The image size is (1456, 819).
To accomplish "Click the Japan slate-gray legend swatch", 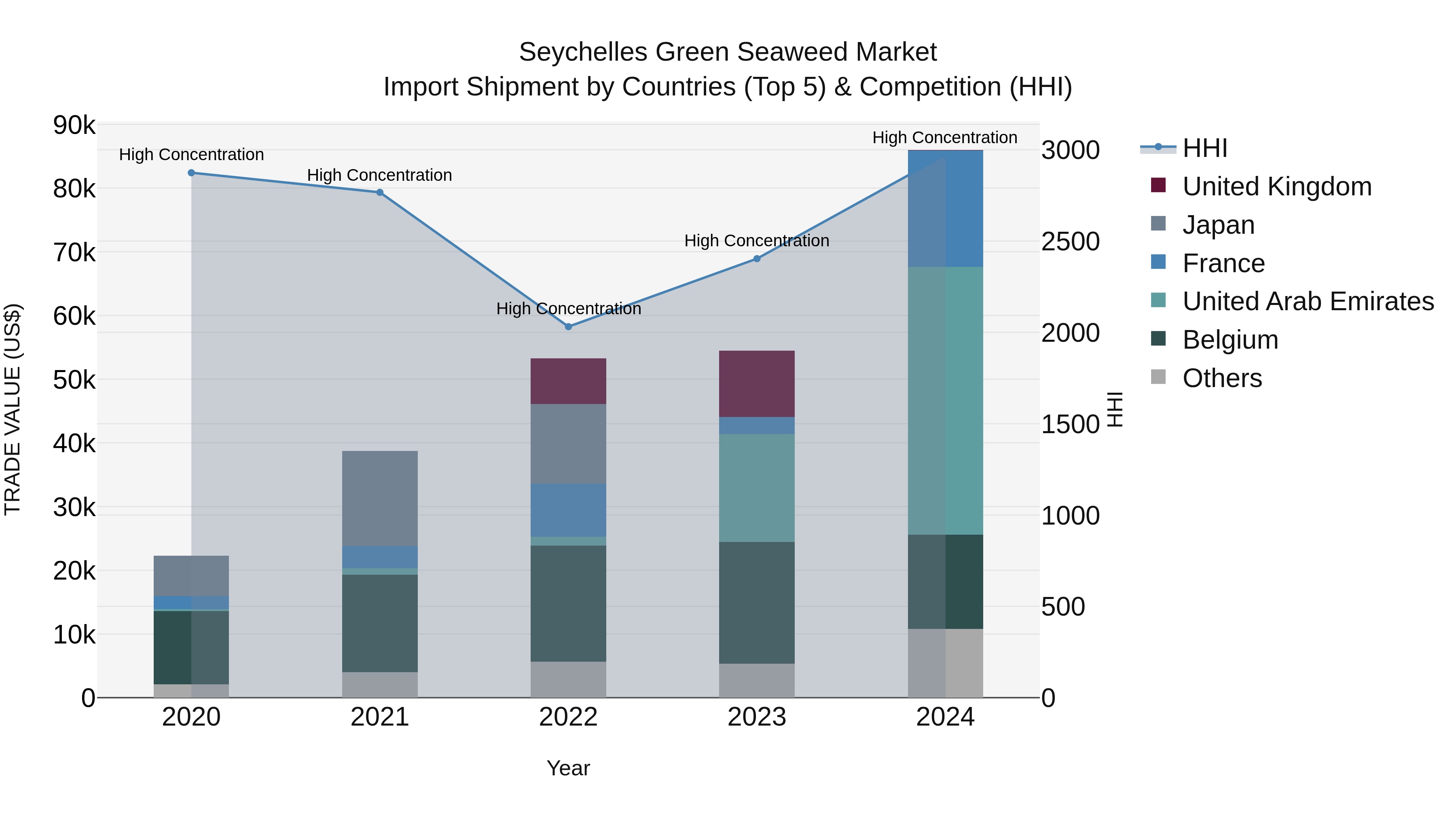I will [x=1158, y=224].
